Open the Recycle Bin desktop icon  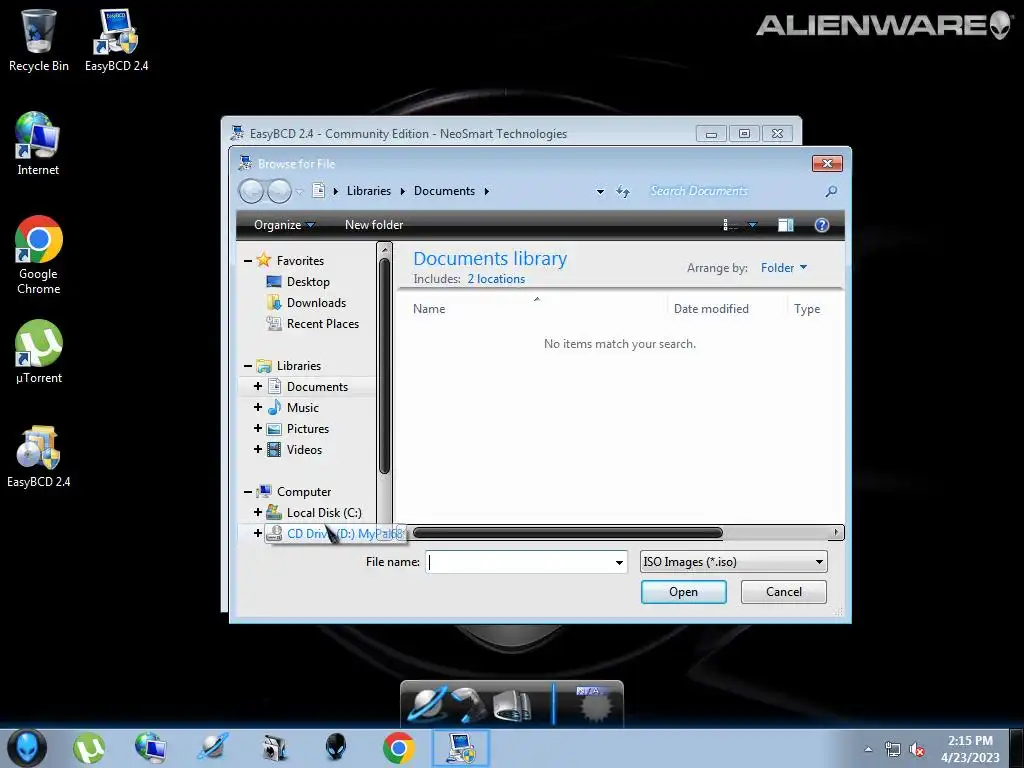point(39,40)
